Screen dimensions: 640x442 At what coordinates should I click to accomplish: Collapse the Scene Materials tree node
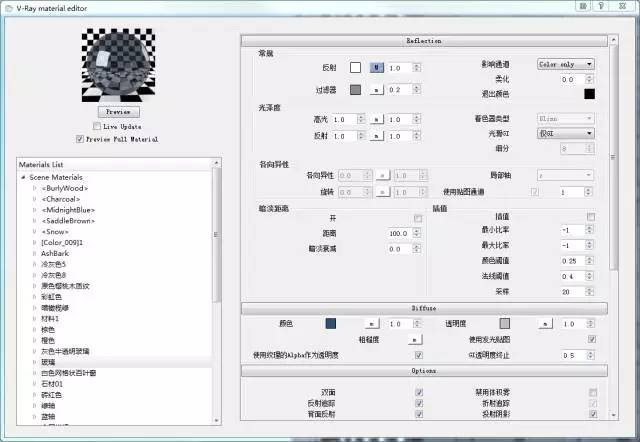[23, 177]
